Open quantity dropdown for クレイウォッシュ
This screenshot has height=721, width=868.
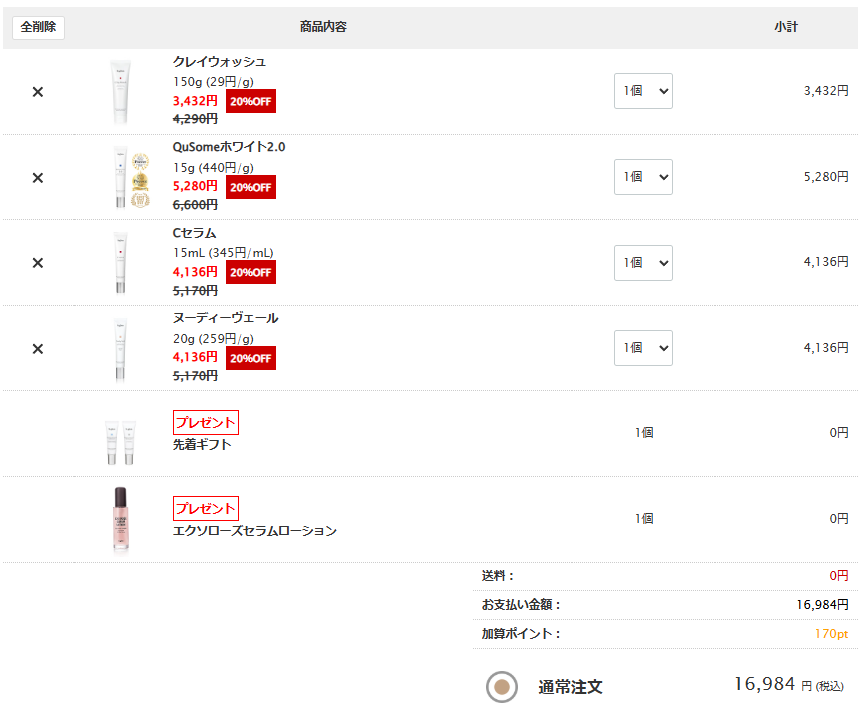click(643, 91)
